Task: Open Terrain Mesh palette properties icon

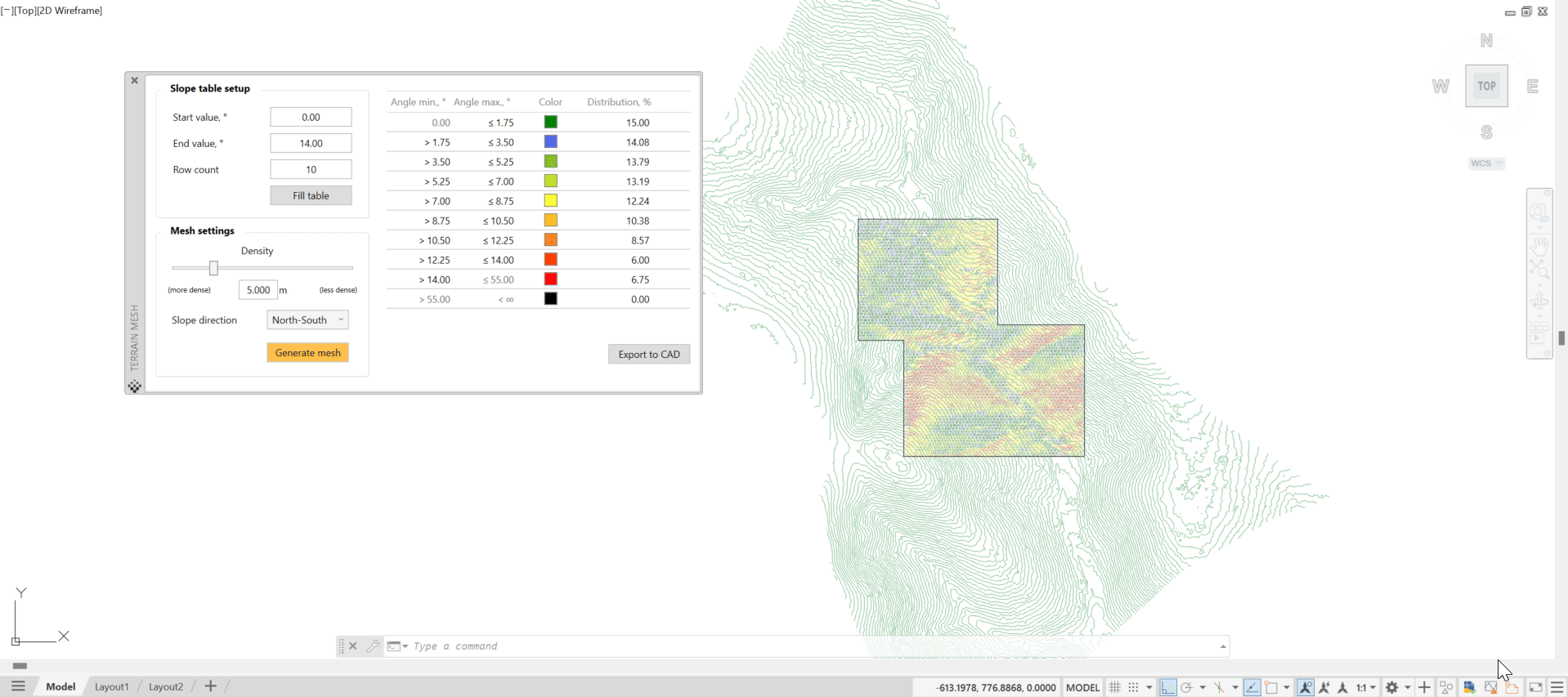Action: (135, 386)
